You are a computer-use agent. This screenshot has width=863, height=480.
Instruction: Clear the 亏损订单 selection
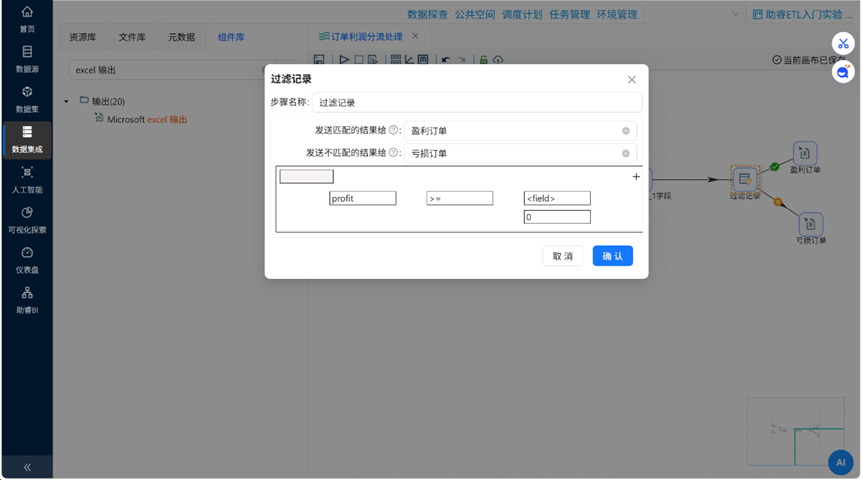click(626, 153)
